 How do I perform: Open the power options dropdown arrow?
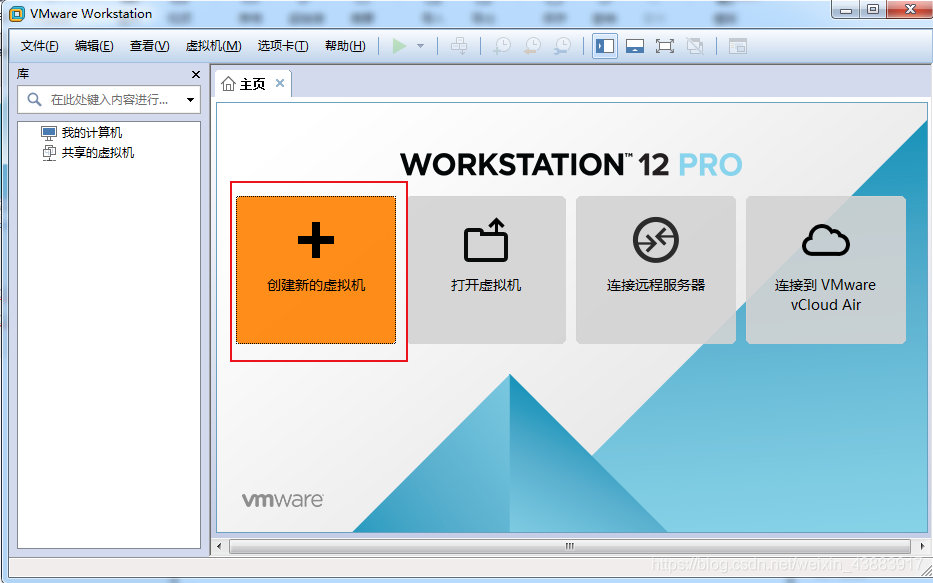[x=420, y=46]
